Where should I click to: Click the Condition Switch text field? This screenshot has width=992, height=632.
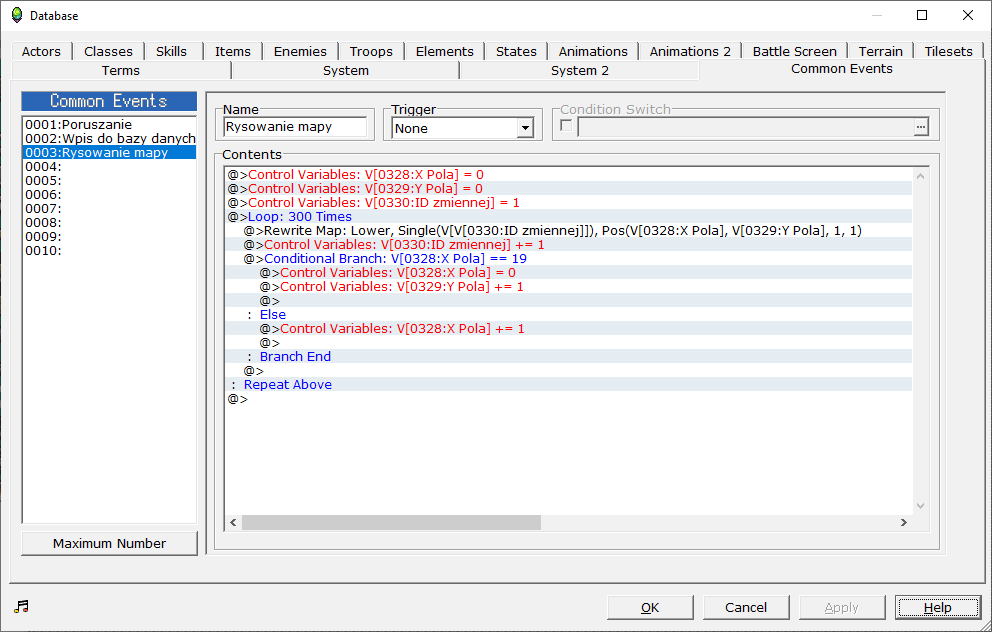click(745, 127)
